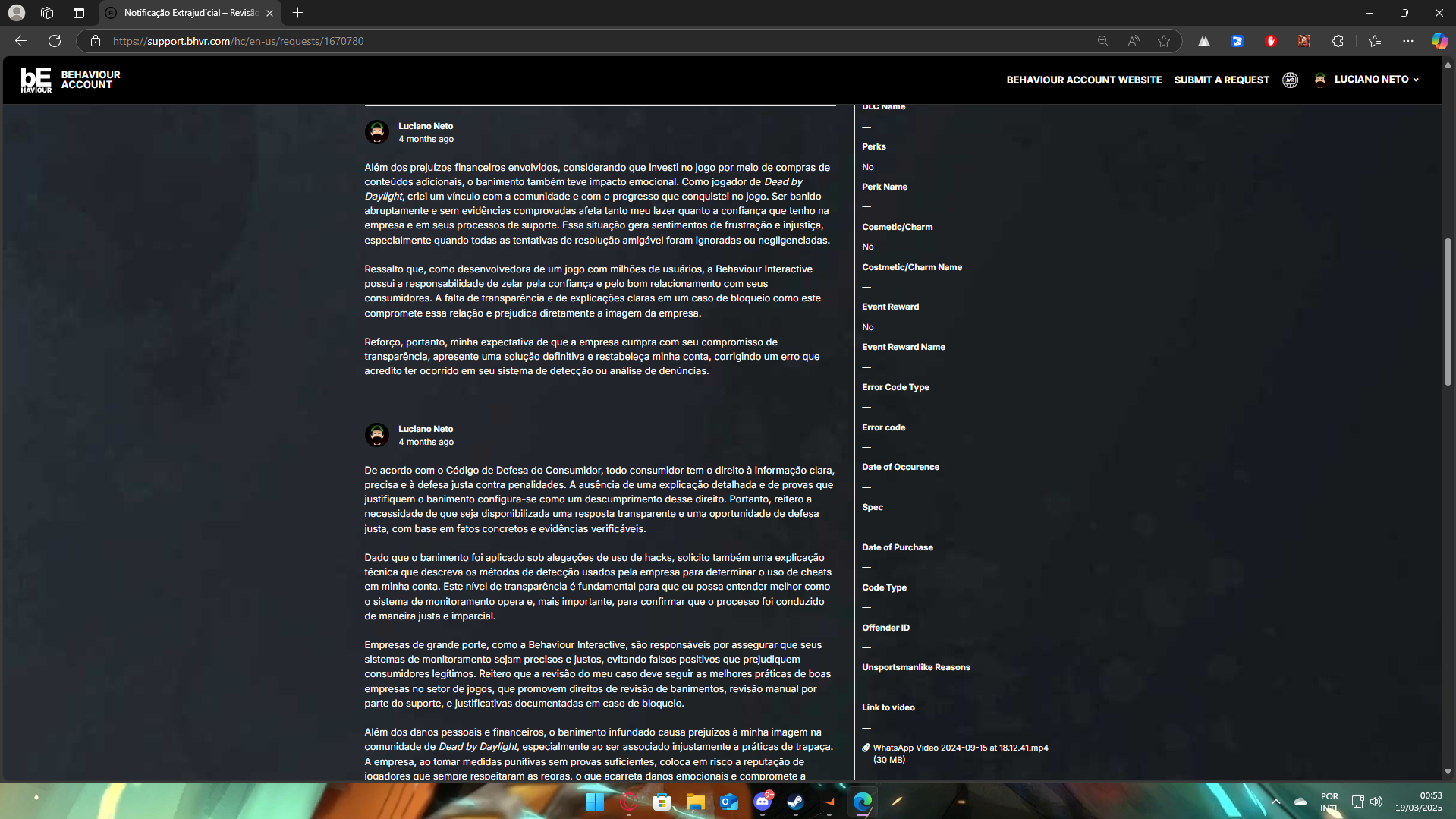The width and height of the screenshot is (1456, 819).
Task: Click SUBMIT A REQUEST link
Action: tap(1222, 80)
